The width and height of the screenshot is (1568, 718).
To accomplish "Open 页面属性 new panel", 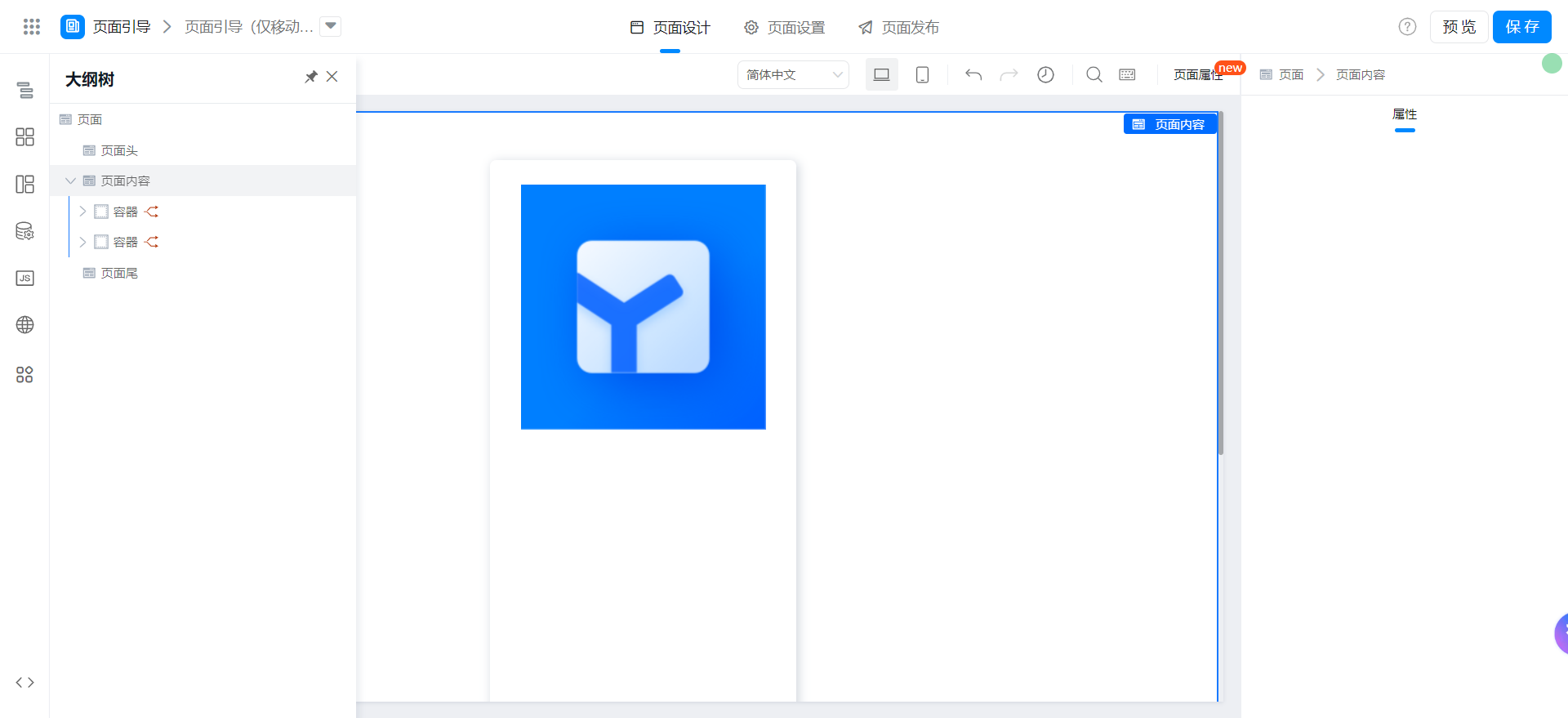I will click(1198, 74).
